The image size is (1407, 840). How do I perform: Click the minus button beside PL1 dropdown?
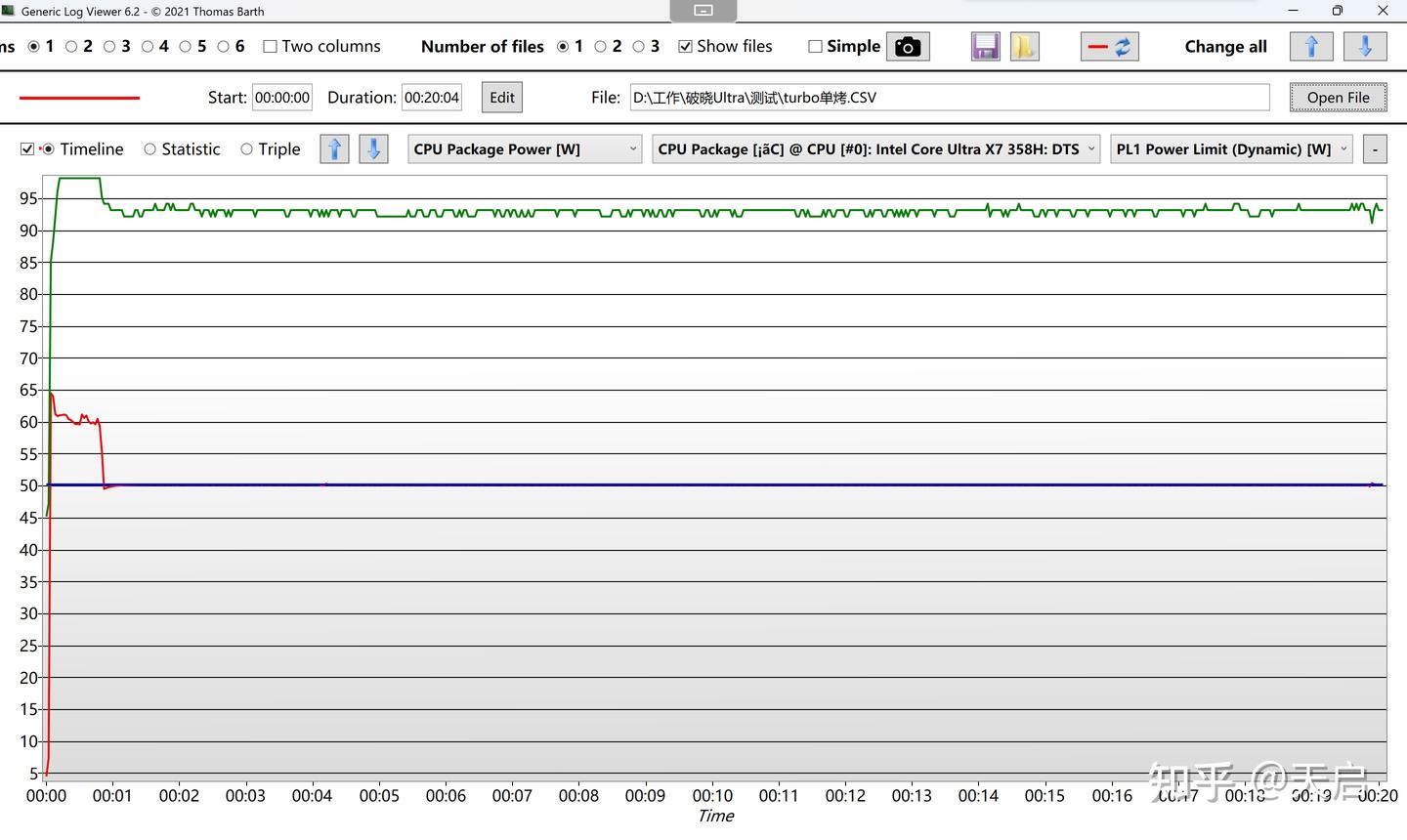click(1375, 149)
